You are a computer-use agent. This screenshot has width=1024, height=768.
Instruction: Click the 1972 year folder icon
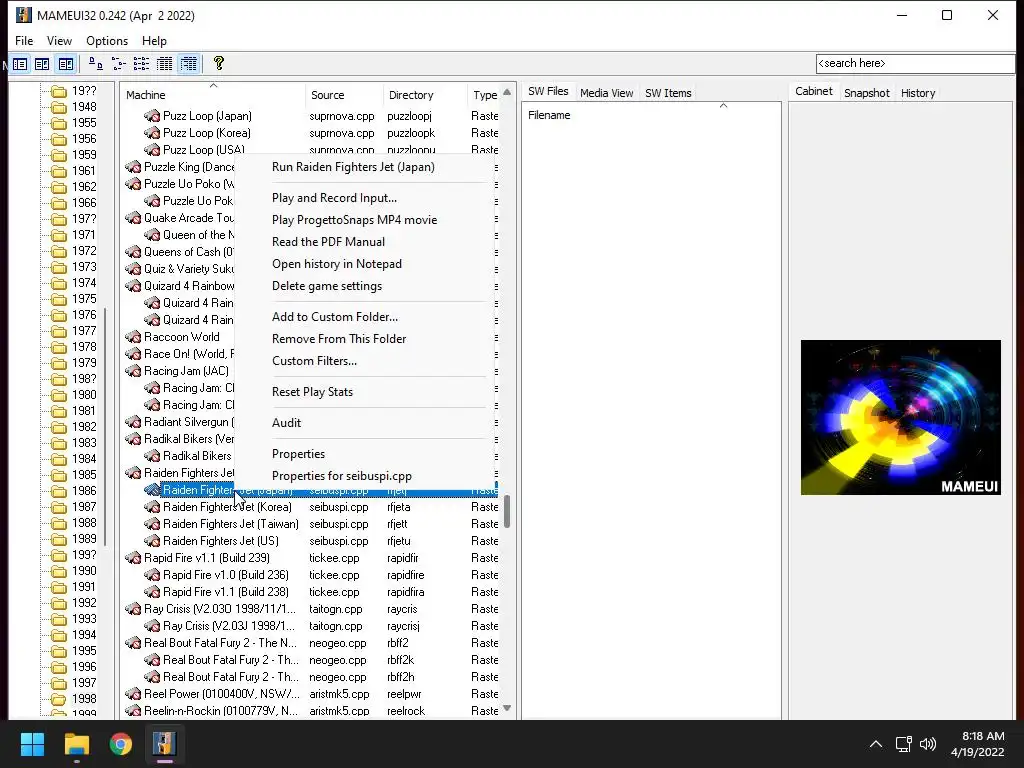point(59,251)
